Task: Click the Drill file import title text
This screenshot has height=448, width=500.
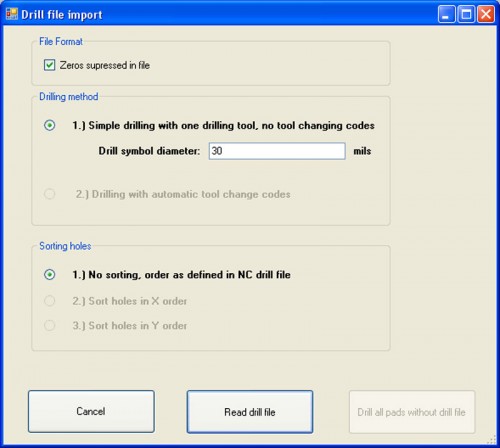Action: (x=62, y=15)
